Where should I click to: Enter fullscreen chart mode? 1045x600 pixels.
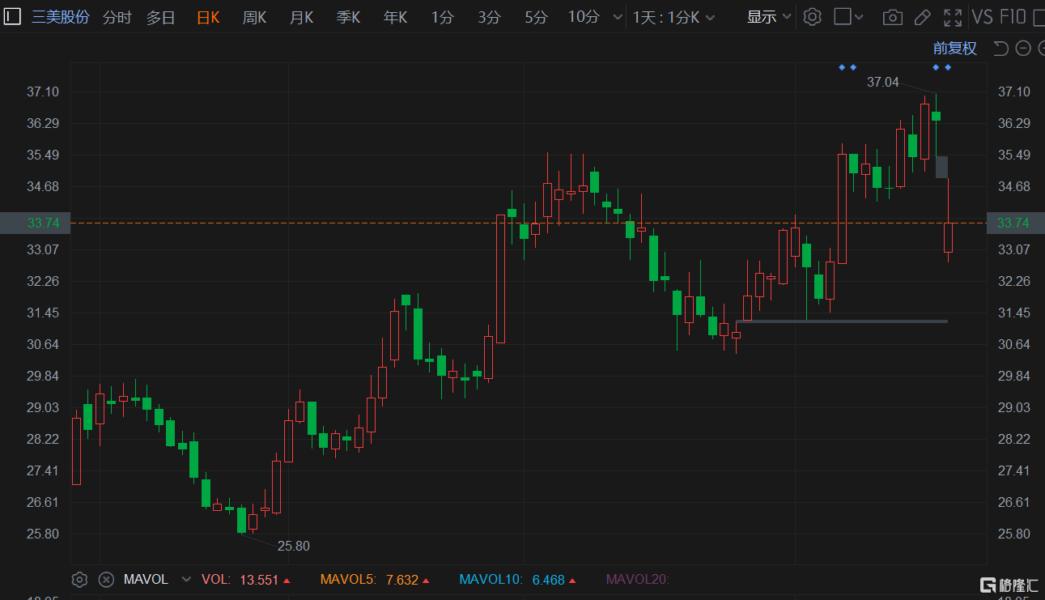(953, 17)
